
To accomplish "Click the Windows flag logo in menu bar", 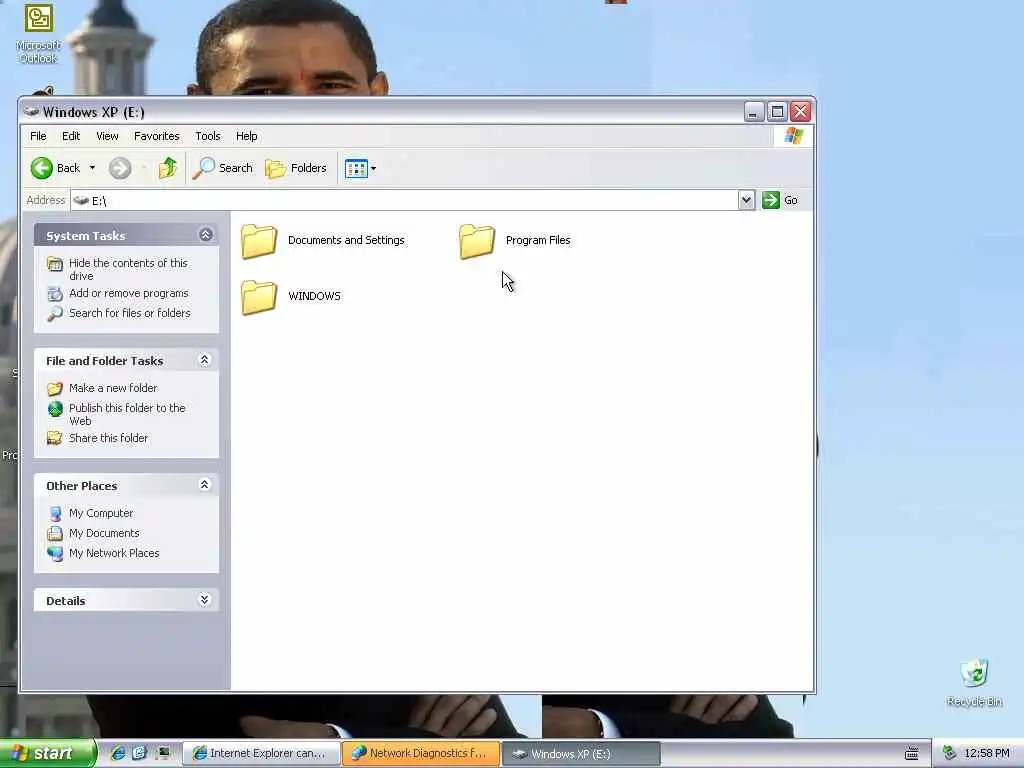I will 794,135.
